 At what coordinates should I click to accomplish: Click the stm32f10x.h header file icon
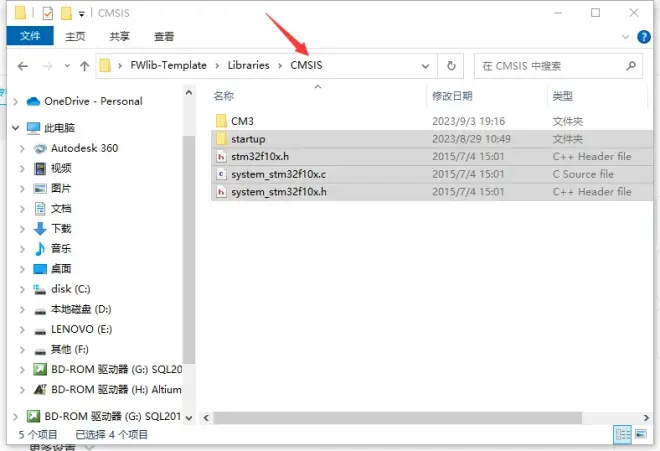point(221,157)
